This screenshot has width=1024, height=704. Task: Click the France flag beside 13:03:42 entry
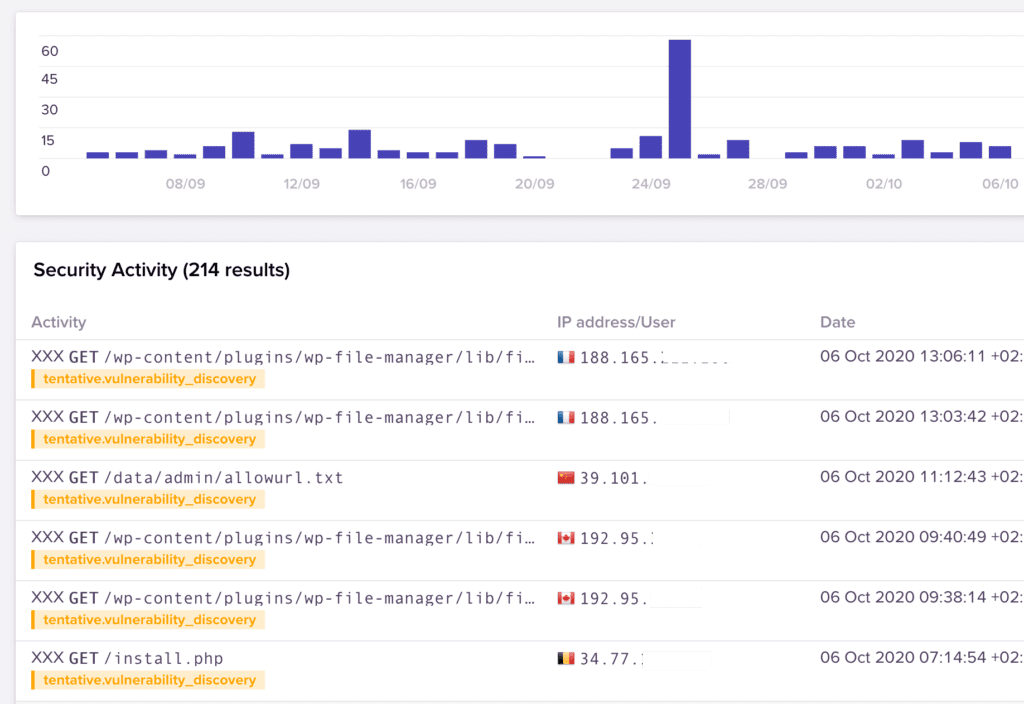[x=566, y=417]
